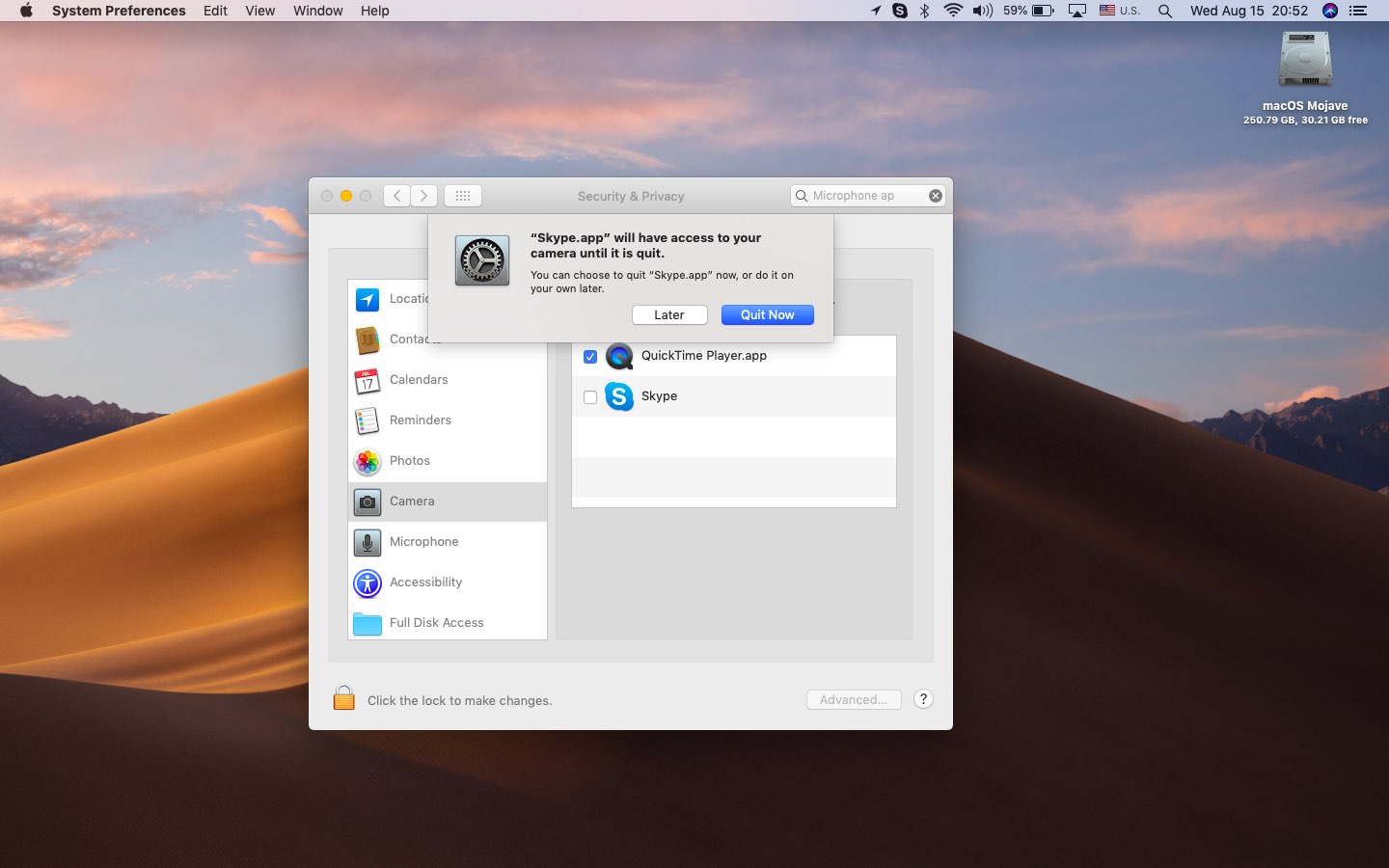Image resolution: width=1389 pixels, height=868 pixels.
Task: Click the battery 59% indicator
Action: (1028, 11)
